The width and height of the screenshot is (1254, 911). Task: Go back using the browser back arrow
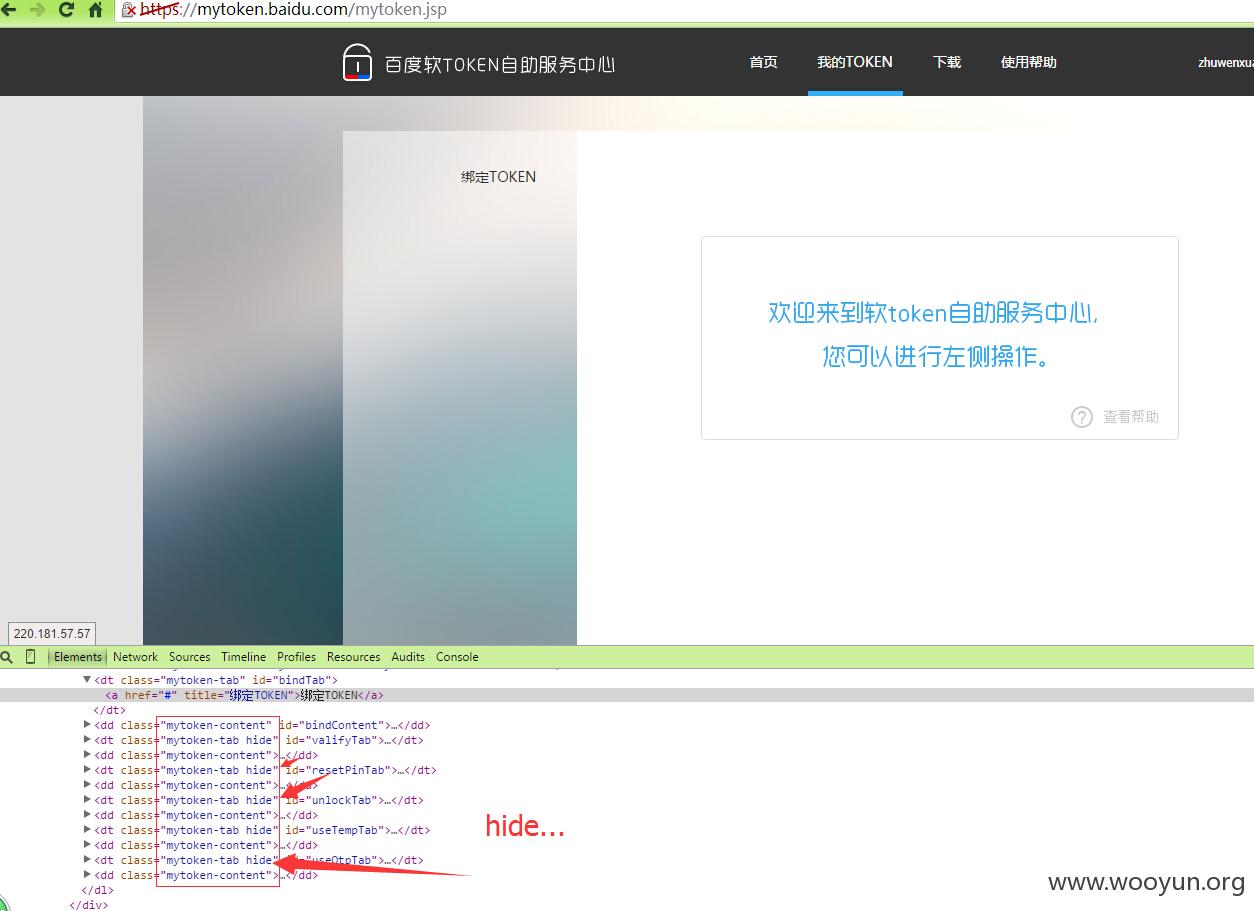(9, 10)
